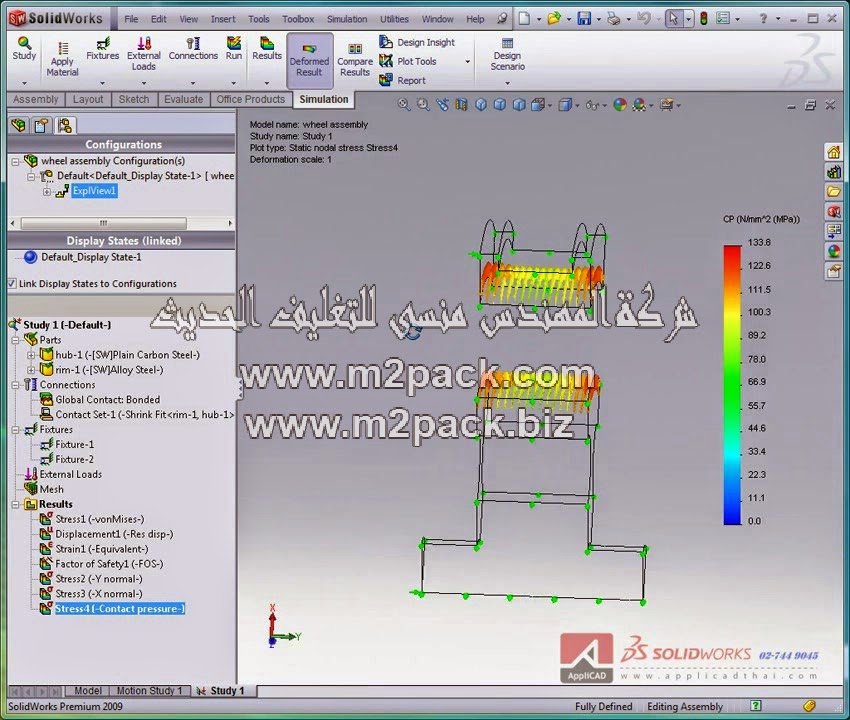This screenshot has width=850, height=720.
Task: Switch to the Assembly tab
Action: (x=36, y=99)
